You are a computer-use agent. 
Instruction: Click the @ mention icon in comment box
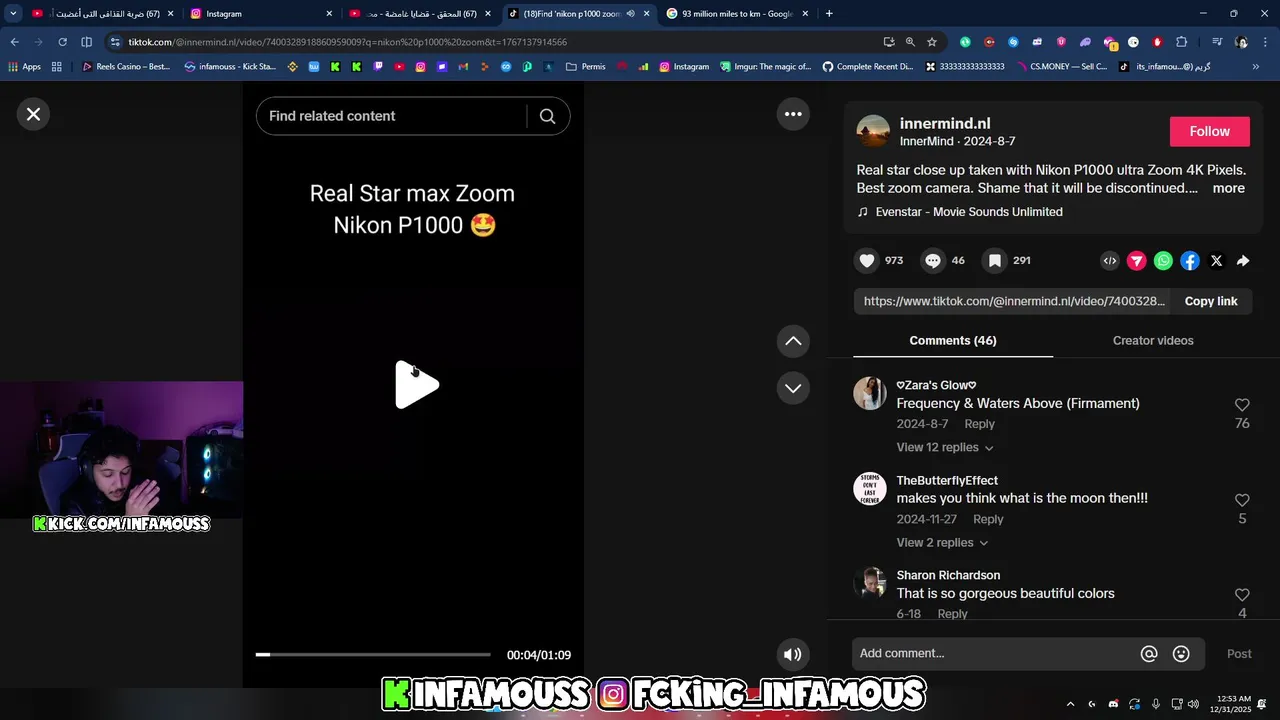pos(1149,654)
